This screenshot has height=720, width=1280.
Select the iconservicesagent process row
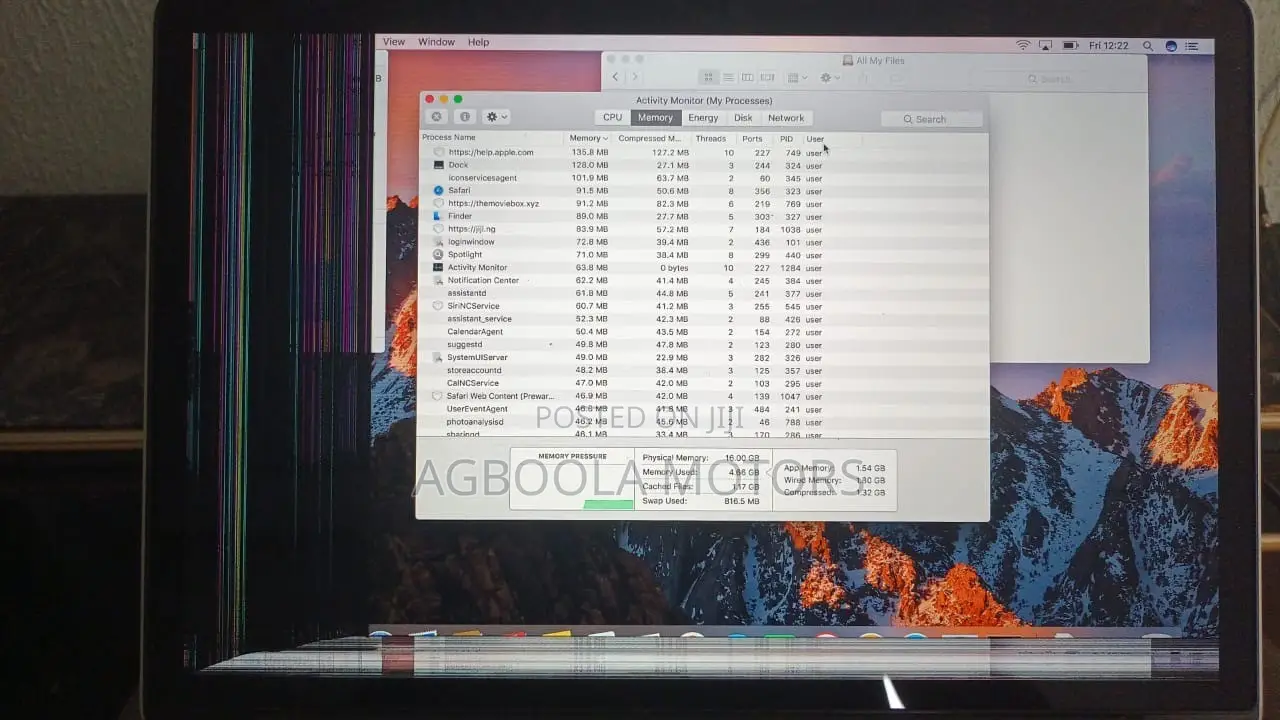[x=704, y=178]
